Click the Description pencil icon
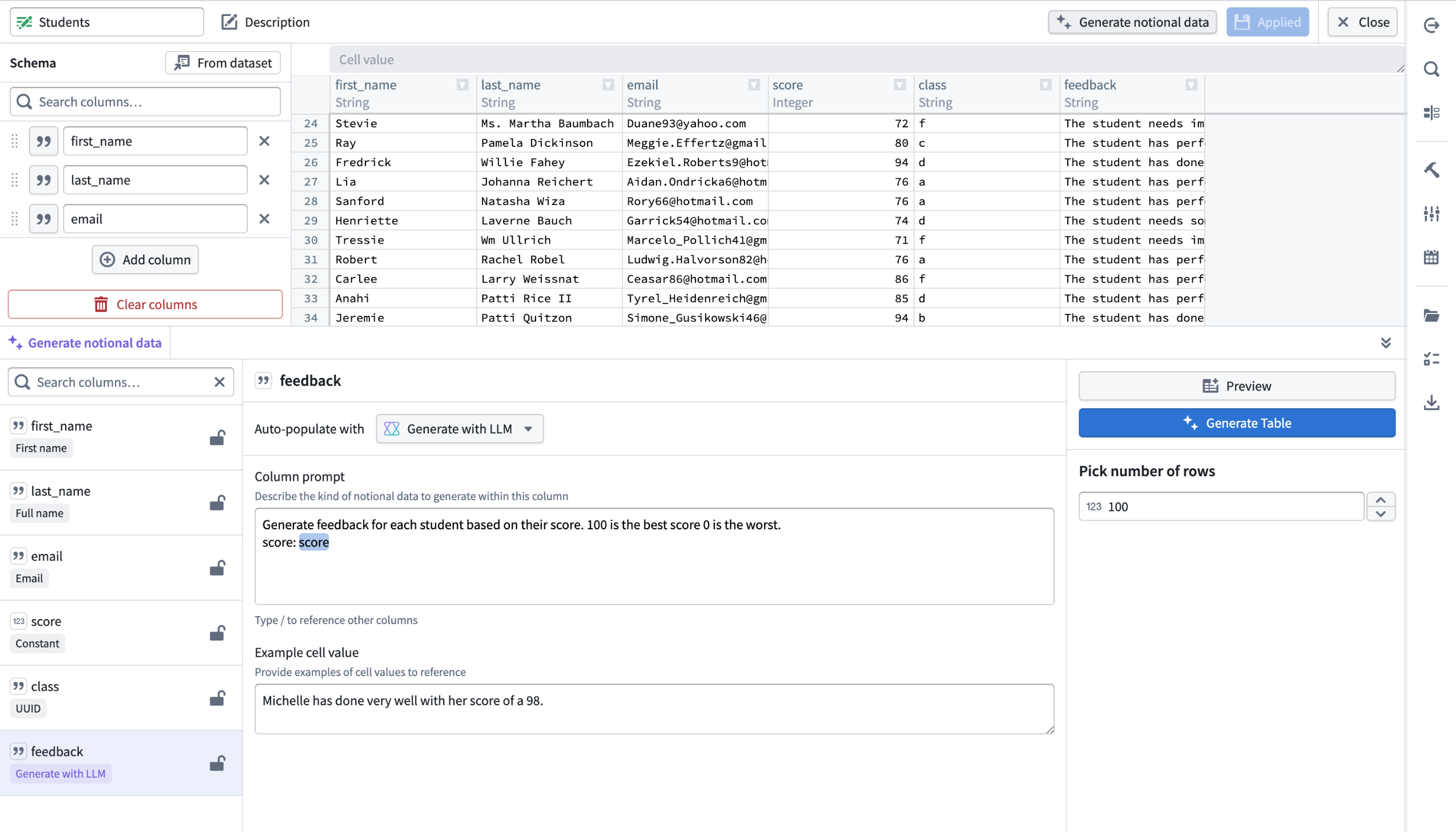Image resolution: width=1456 pixels, height=832 pixels. pos(229,22)
